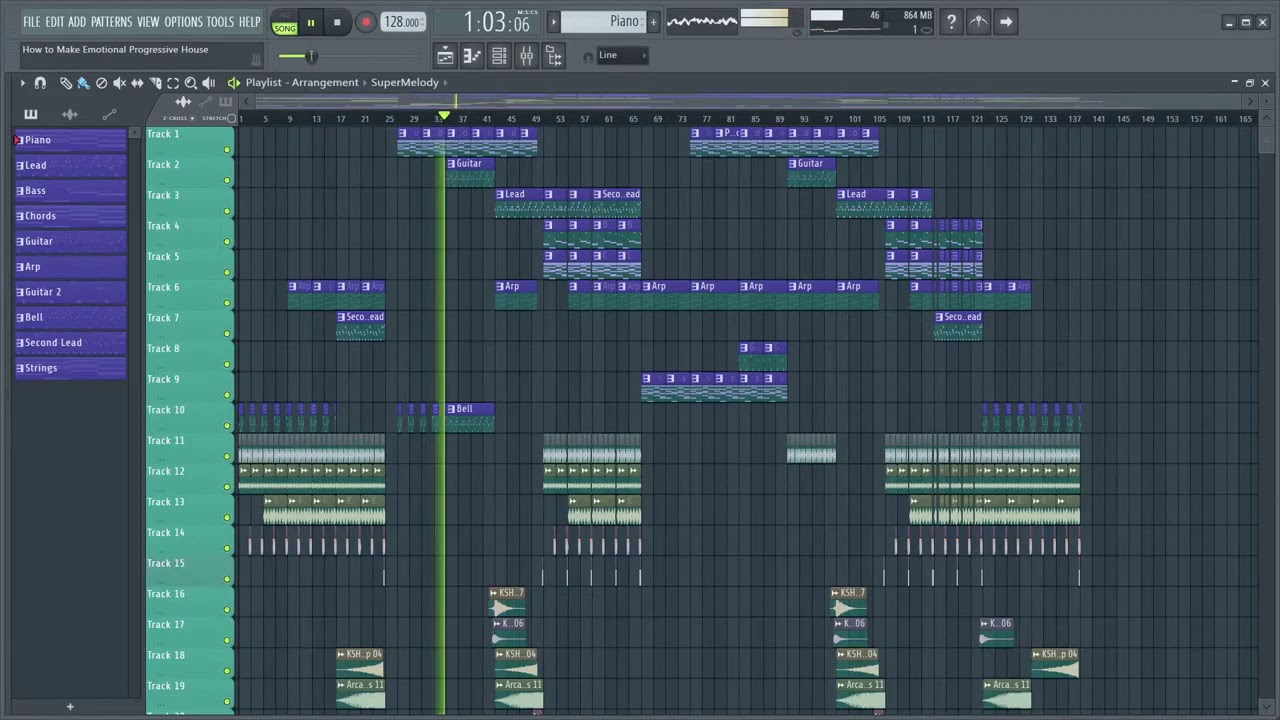Mute Track 12 via its green dot
The height and width of the screenshot is (720, 1280).
click(x=227, y=487)
